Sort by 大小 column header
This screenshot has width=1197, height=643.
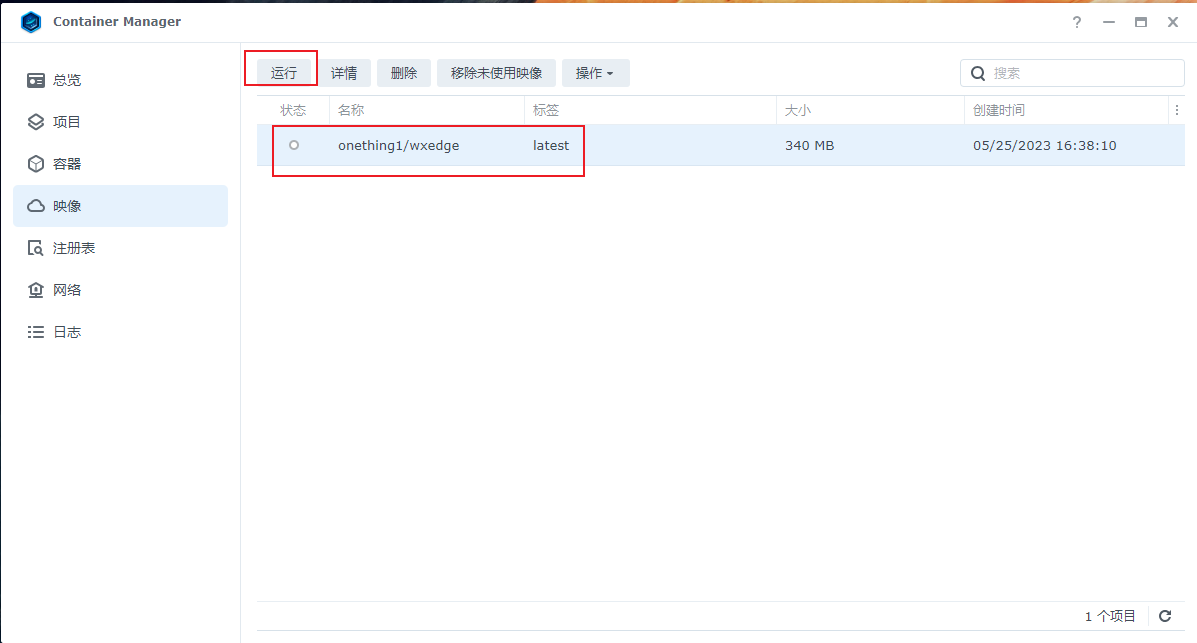click(x=870, y=111)
